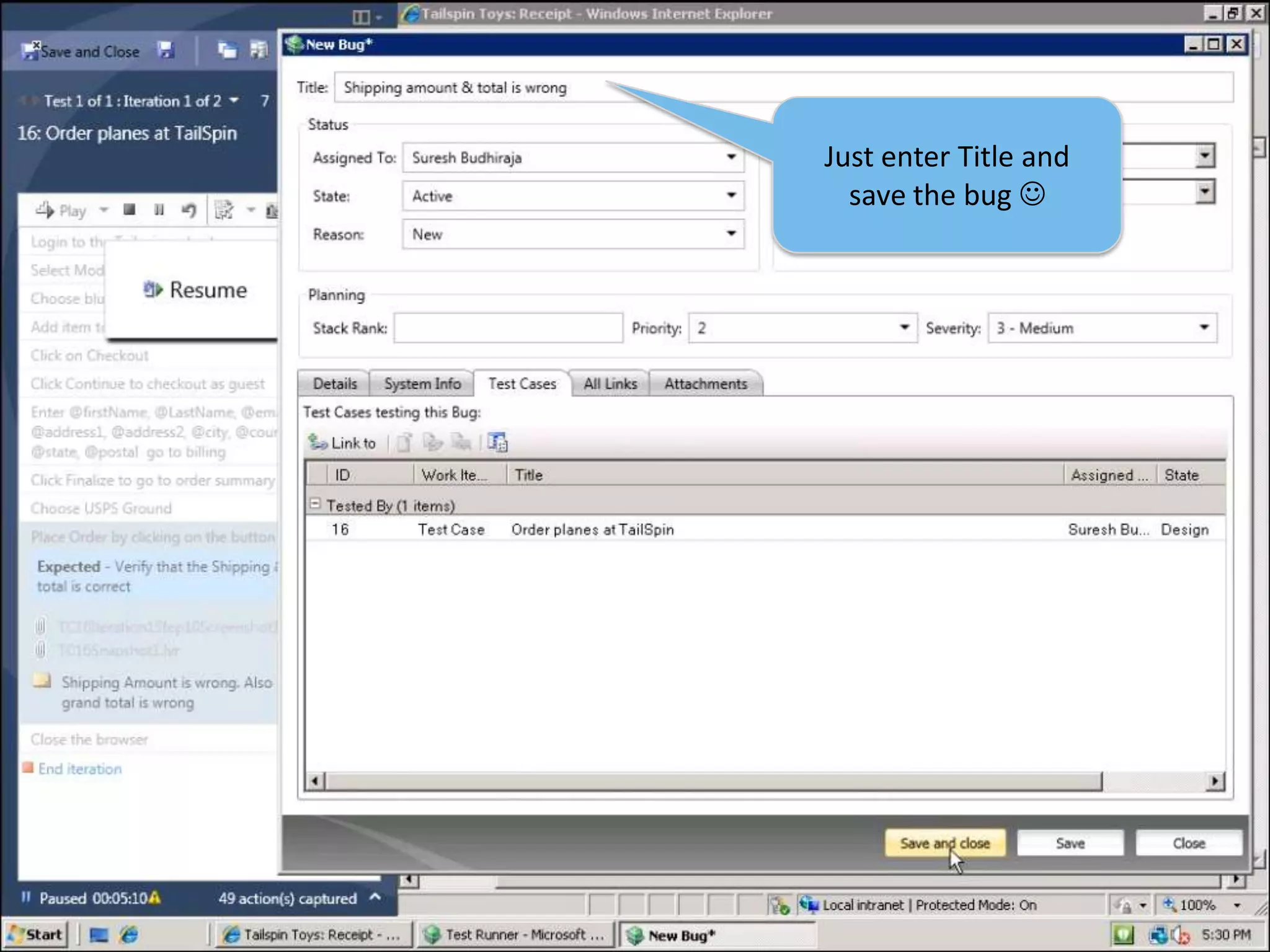Image resolution: width=1270 pixels, height=952 pixels.
Task: Click the Stack Rank input field
Action: (508, 328)
